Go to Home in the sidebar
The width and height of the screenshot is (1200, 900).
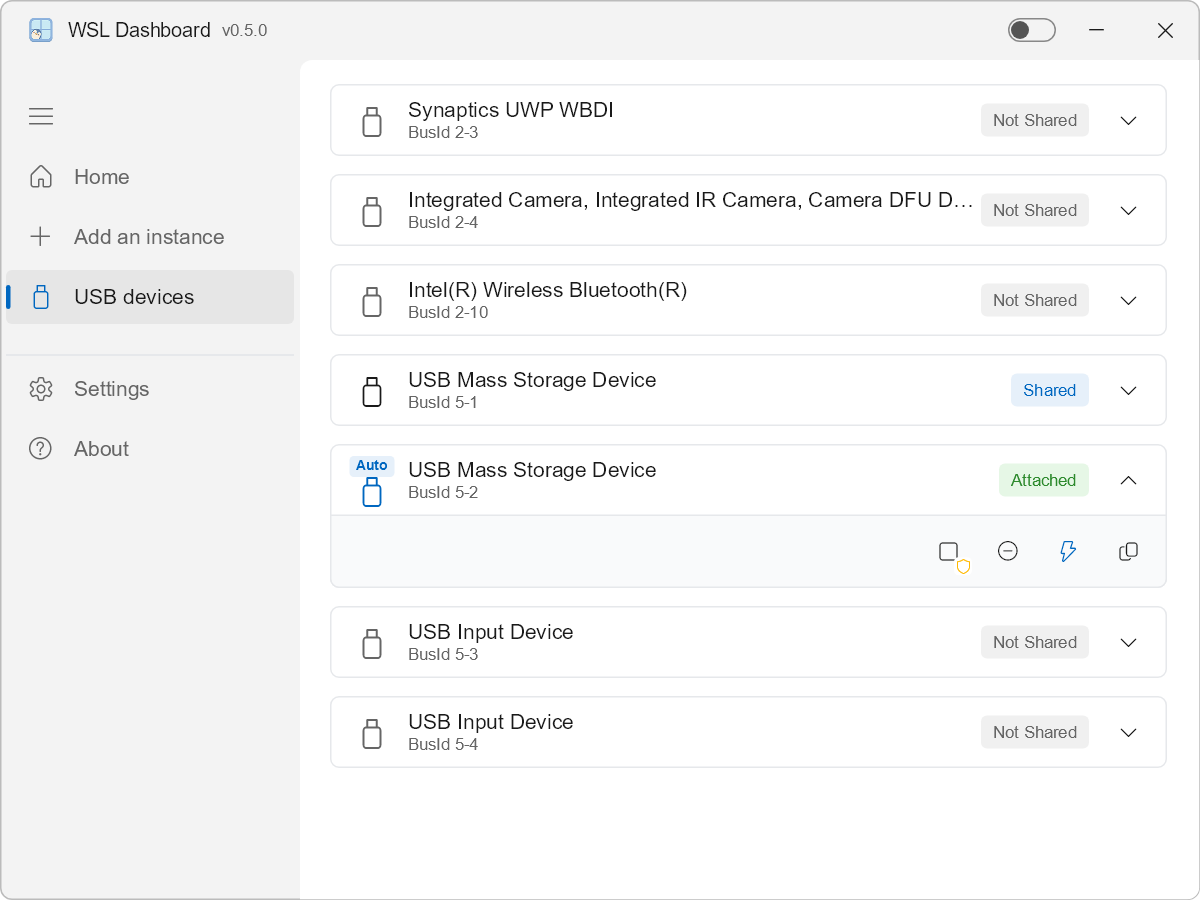pos(150,177)
